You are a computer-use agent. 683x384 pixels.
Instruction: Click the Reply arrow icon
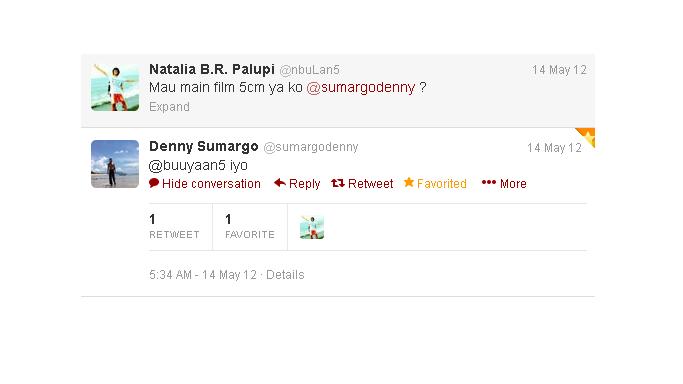pyautogui.click(x=280, y=183)
